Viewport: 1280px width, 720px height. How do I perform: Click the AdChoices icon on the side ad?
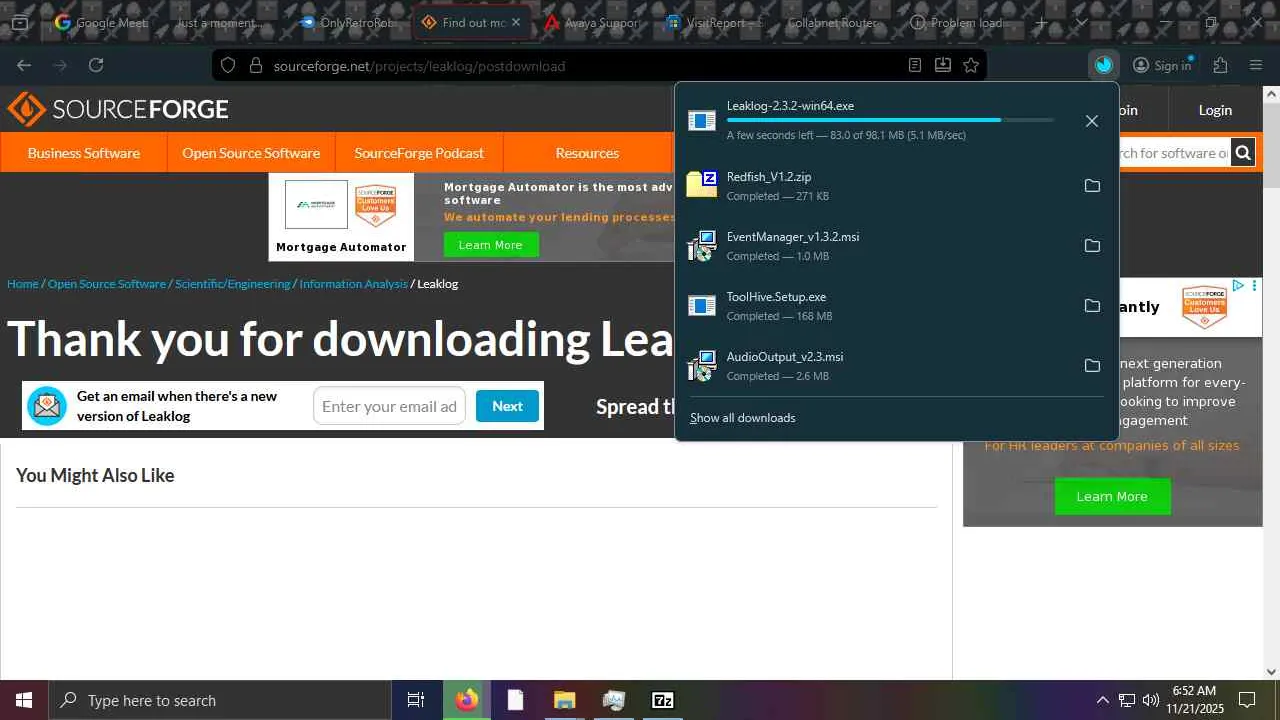pyautogui.click(x=1238, y=286)
